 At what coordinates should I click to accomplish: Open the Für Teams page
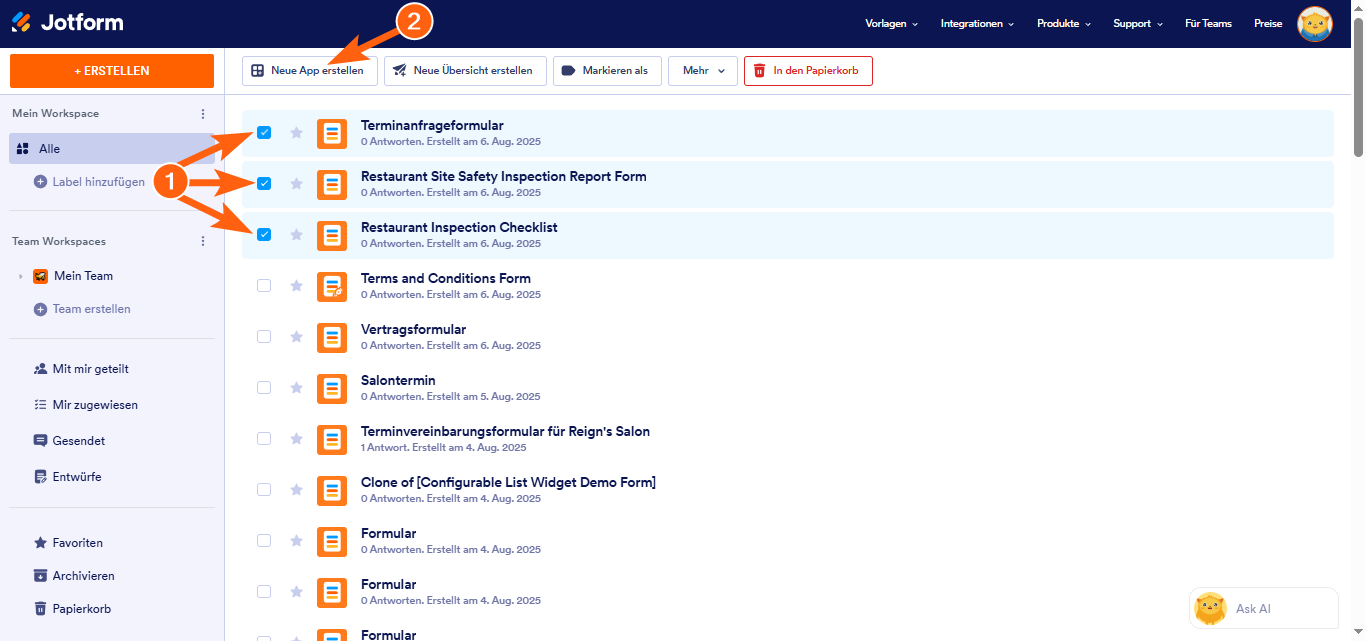point(1208,23)
